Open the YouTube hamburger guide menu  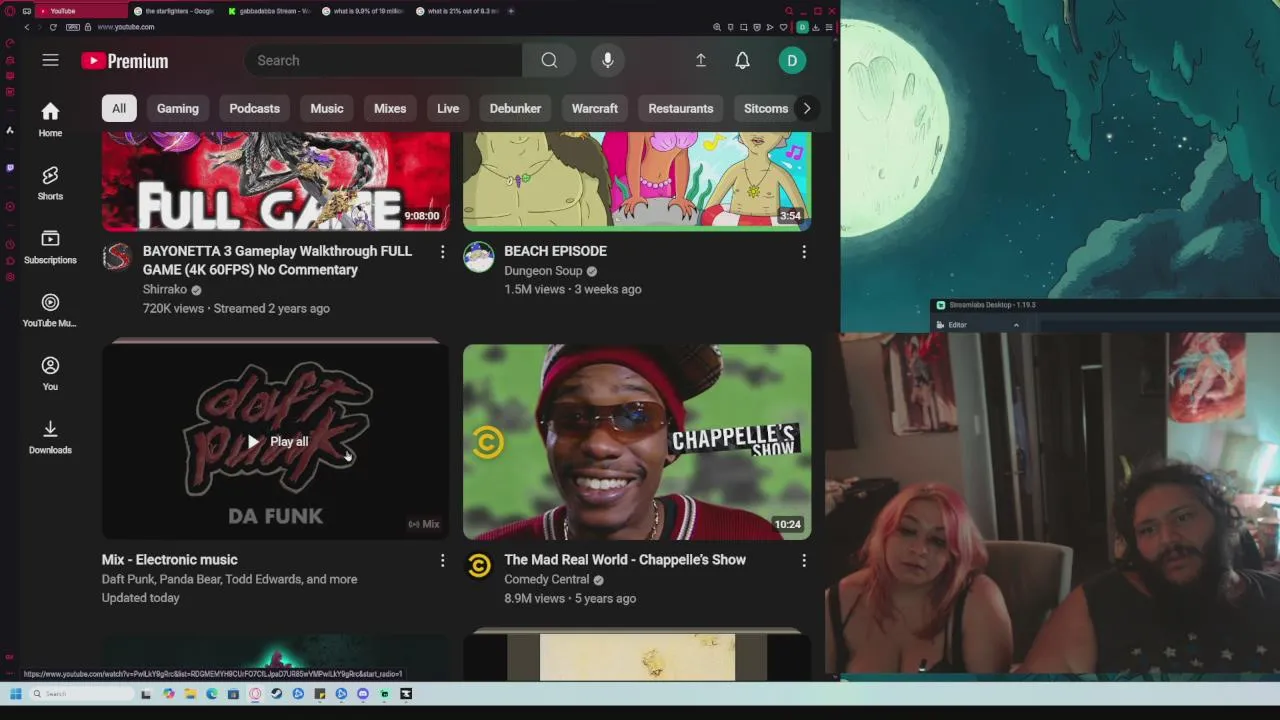click(x=50, y=60)
